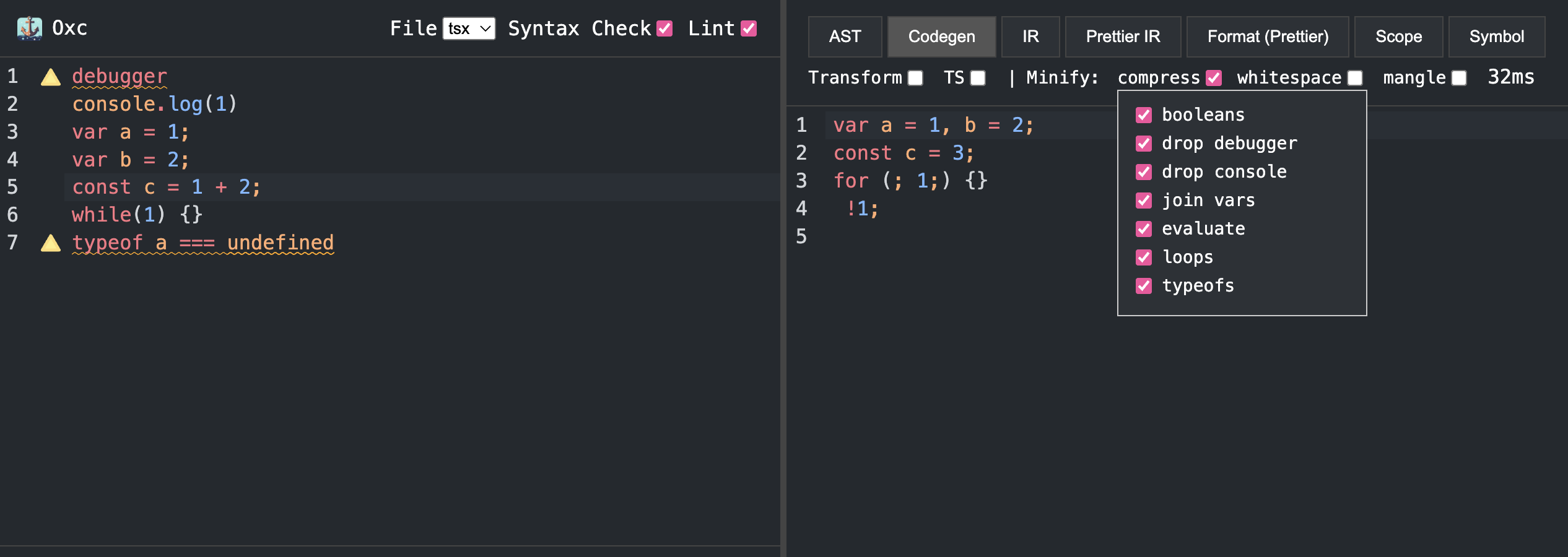Enable the mangle minify checkbox
This screenshot has height=557, width=1568.
(1459, 78)
